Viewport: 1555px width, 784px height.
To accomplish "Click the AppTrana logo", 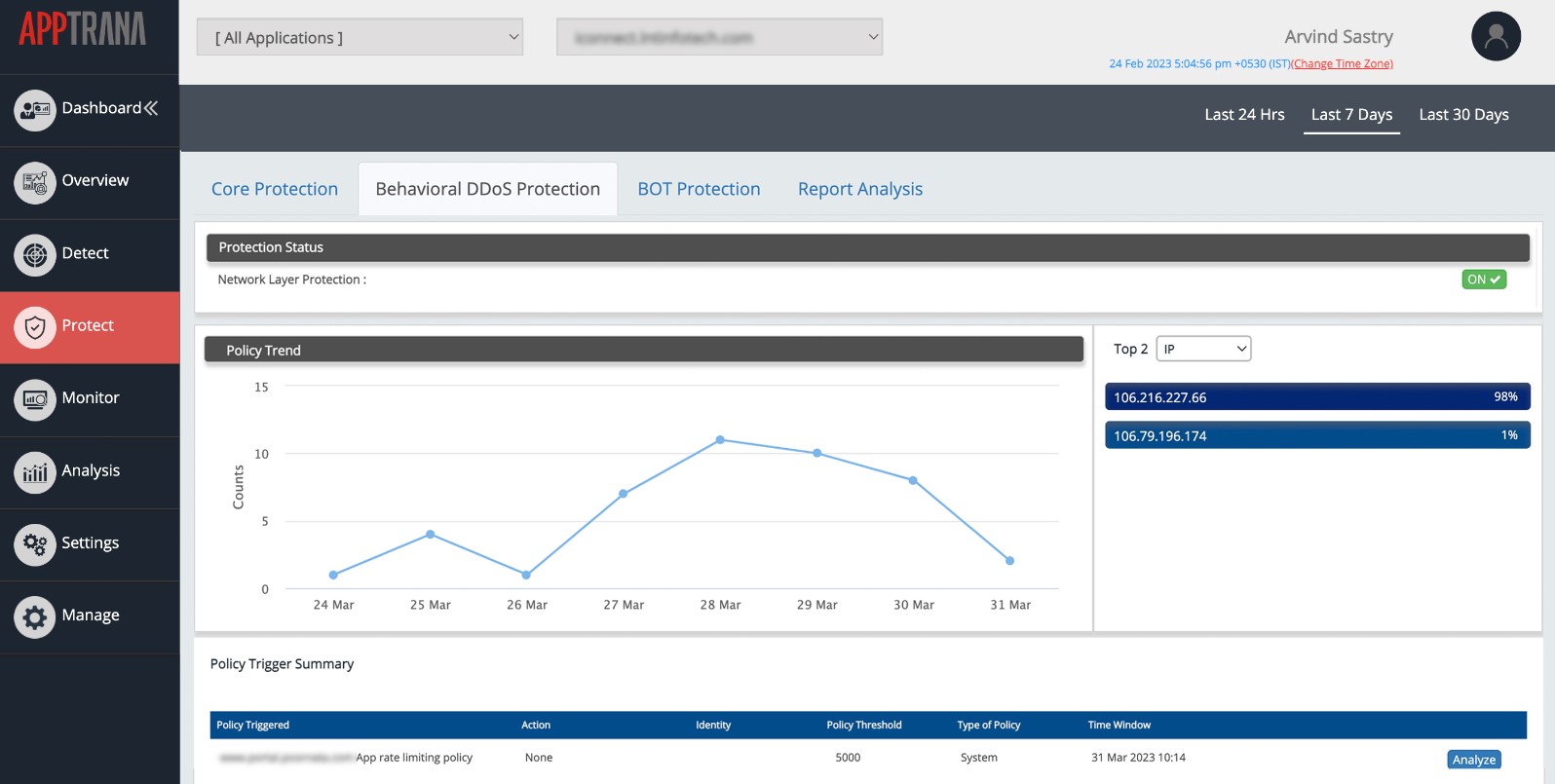I will pos(83,29).
